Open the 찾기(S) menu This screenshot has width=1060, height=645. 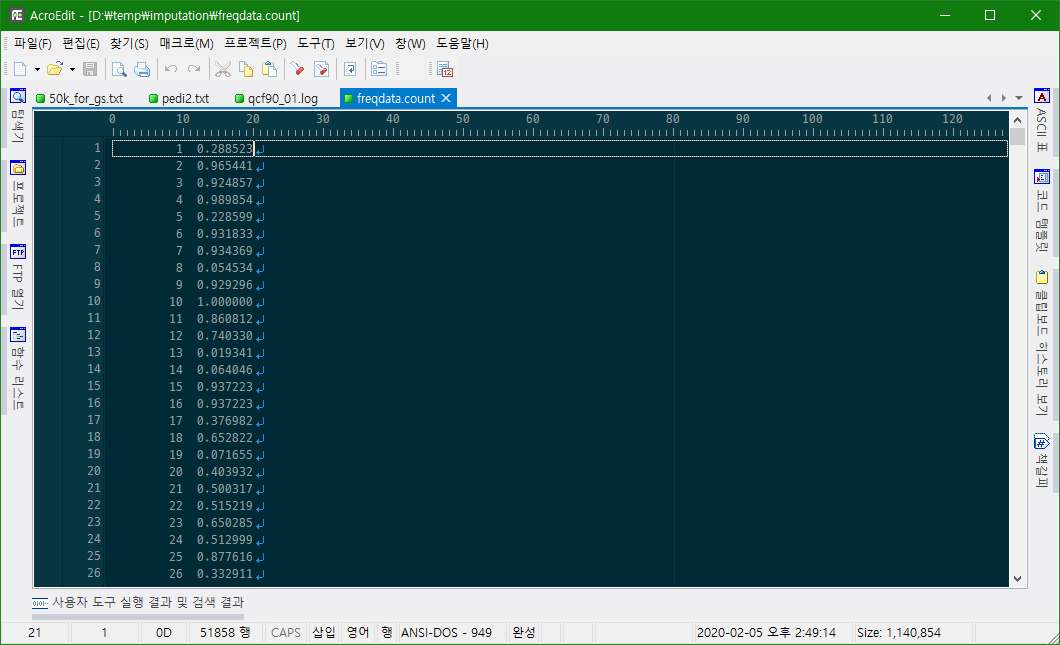click(129, 43)
